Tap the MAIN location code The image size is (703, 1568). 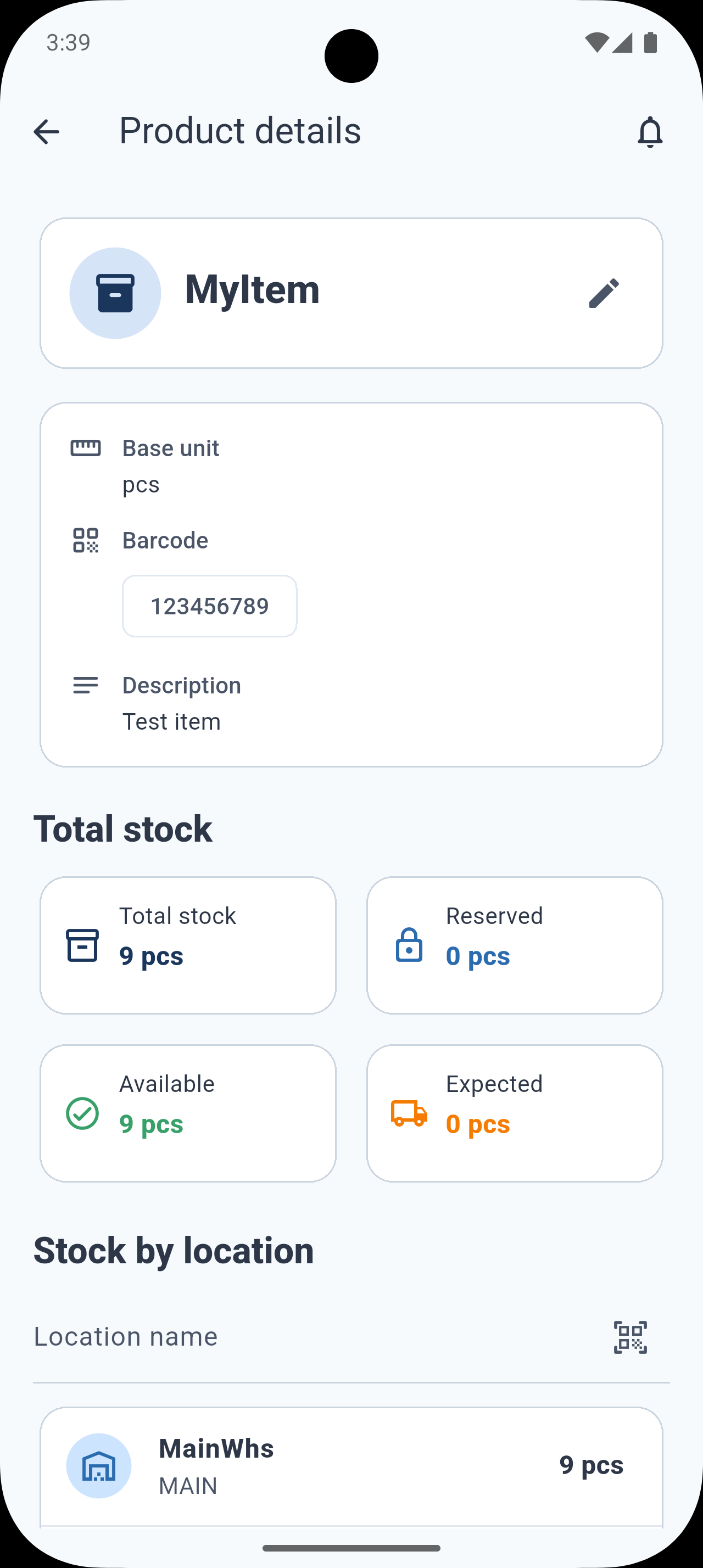pyautogui.click(x=188, y=1486)
